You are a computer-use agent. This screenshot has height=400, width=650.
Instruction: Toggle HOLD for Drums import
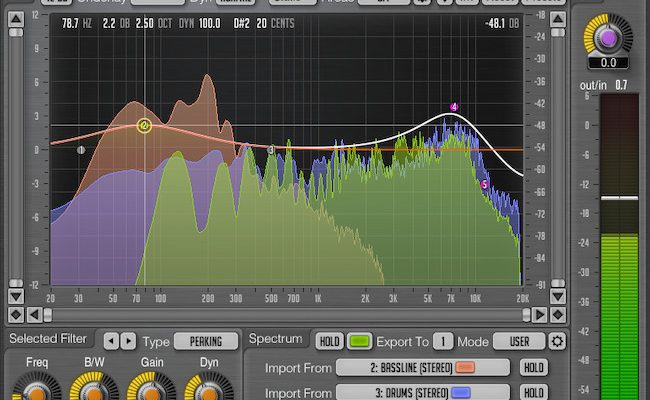[x=534, y=392]
